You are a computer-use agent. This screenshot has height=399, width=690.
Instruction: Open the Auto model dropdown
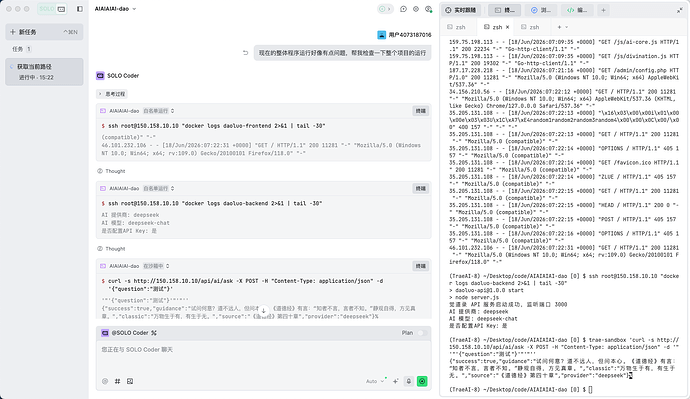pyautogui.click(x=375, y=381)
